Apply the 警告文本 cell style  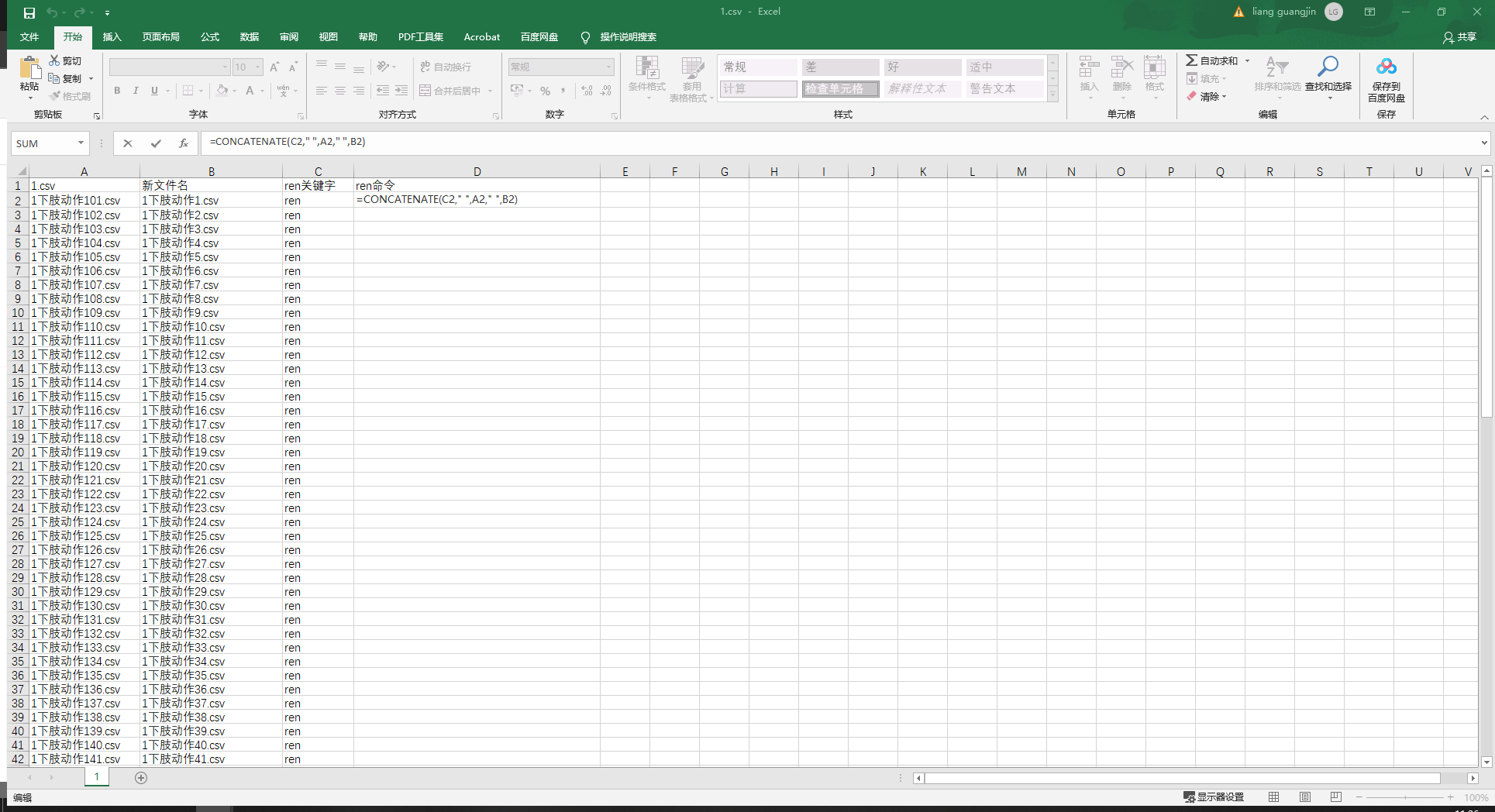coord(1004,89)
